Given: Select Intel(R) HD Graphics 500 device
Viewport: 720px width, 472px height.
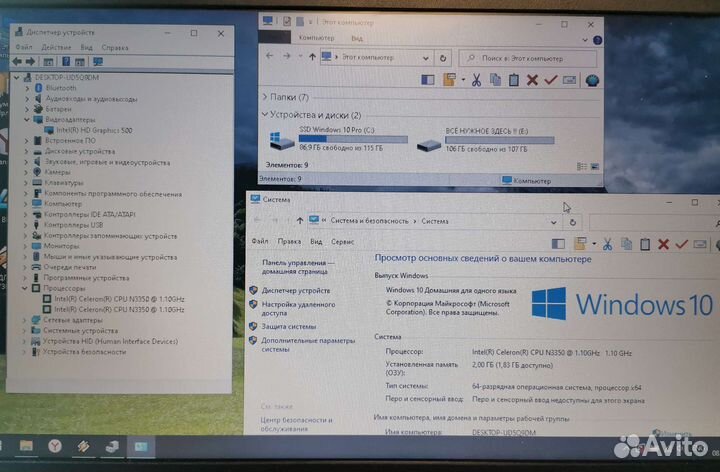Looking at the screenshot, I should 94,130.
